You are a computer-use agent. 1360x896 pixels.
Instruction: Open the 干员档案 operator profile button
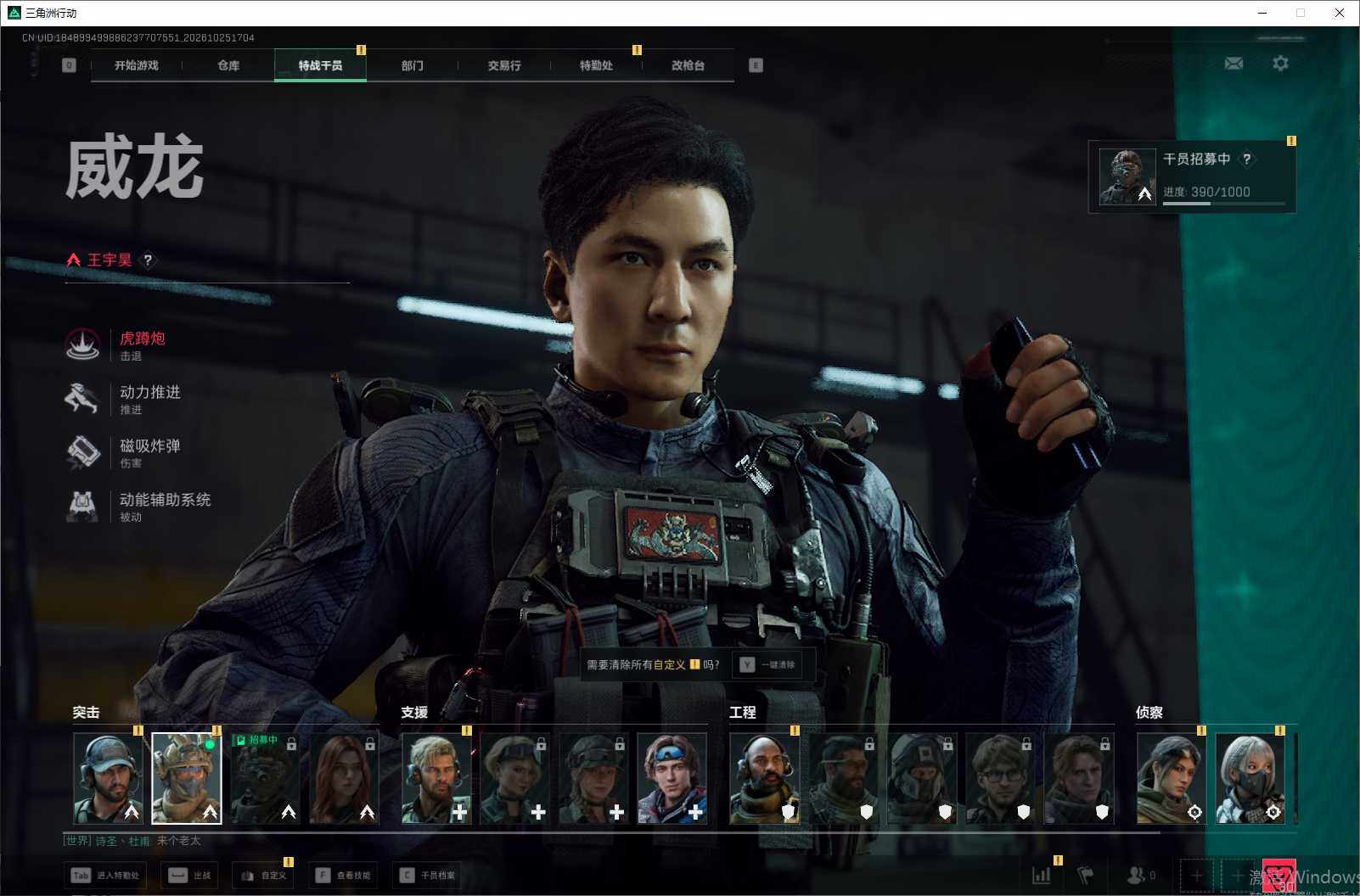tap(427, 875)
